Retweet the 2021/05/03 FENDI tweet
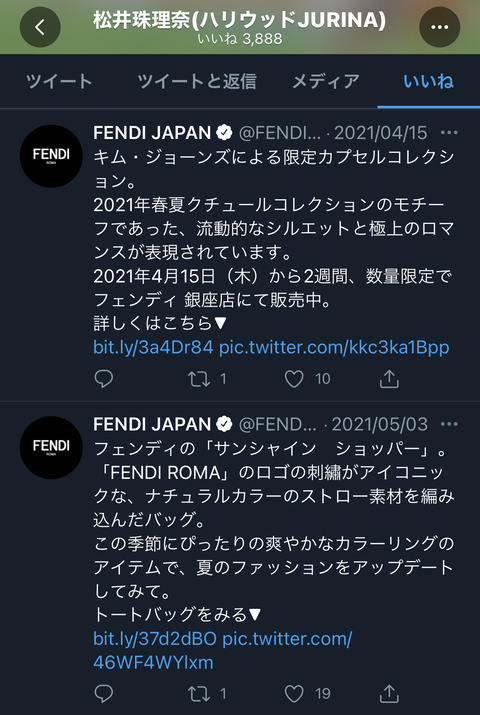480x715 pixels. [x=200, y=694]
